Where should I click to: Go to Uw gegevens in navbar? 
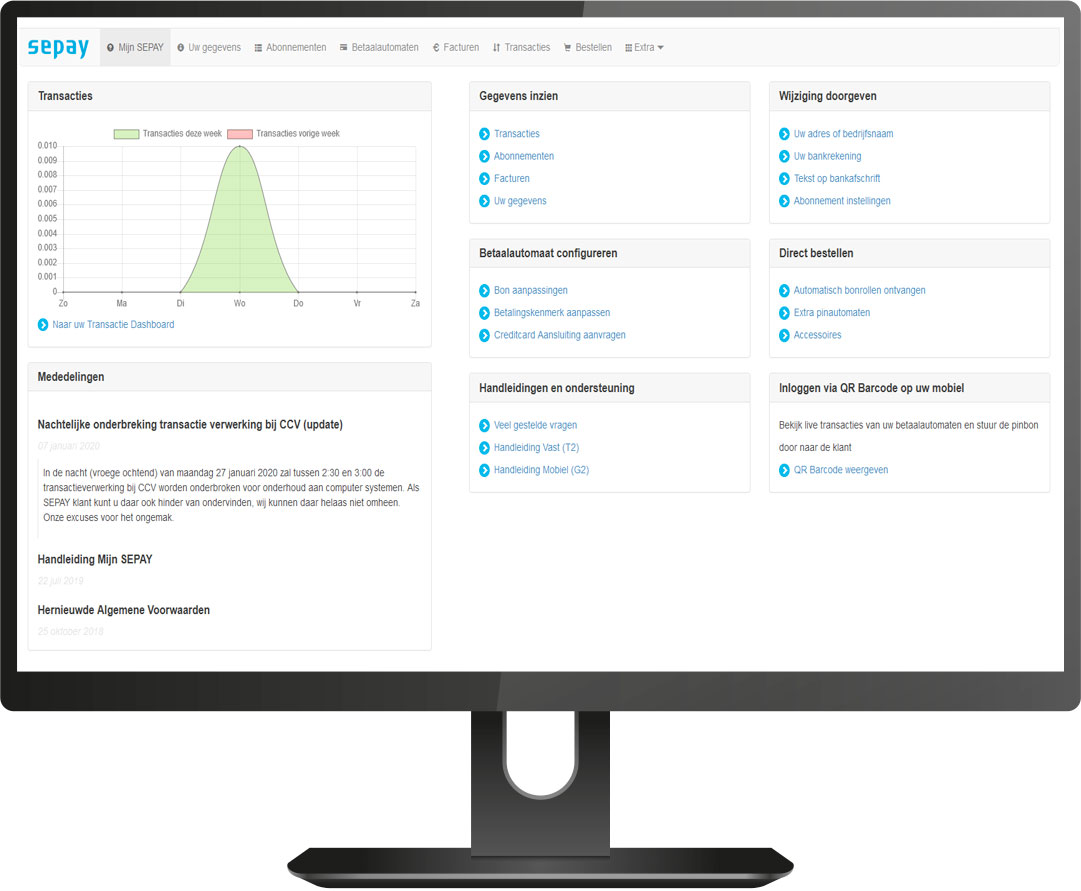pyautogui.click(x=209, y=48)
